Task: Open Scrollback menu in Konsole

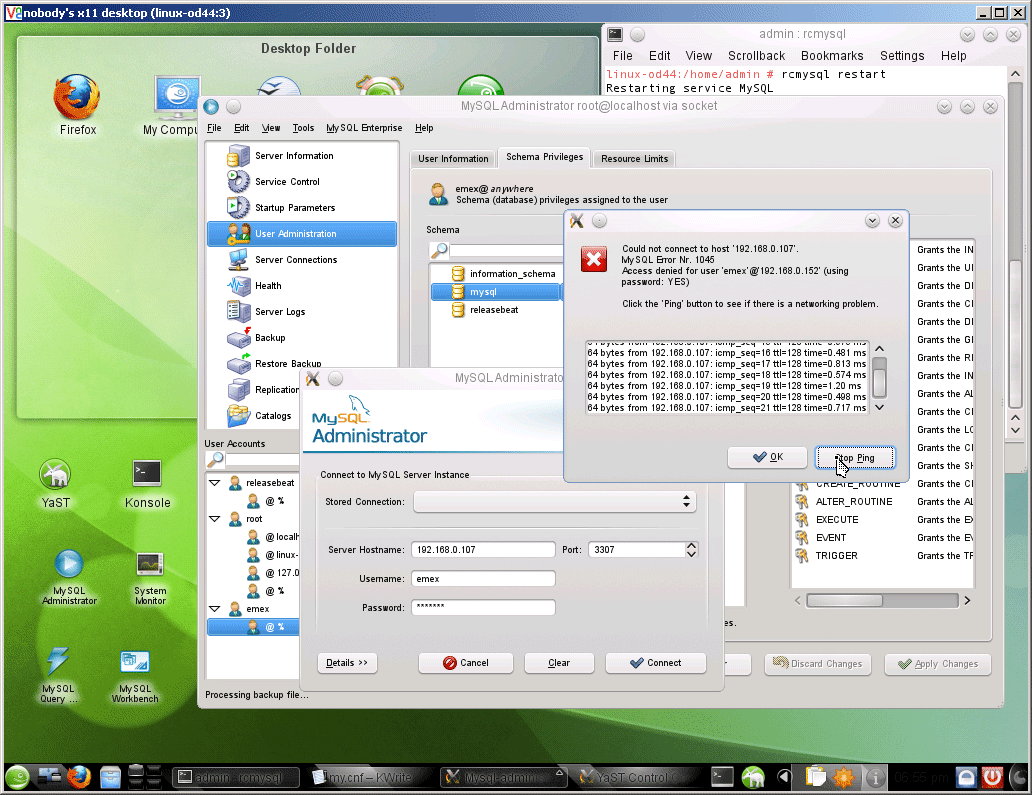Action: (x=756, y=56)
